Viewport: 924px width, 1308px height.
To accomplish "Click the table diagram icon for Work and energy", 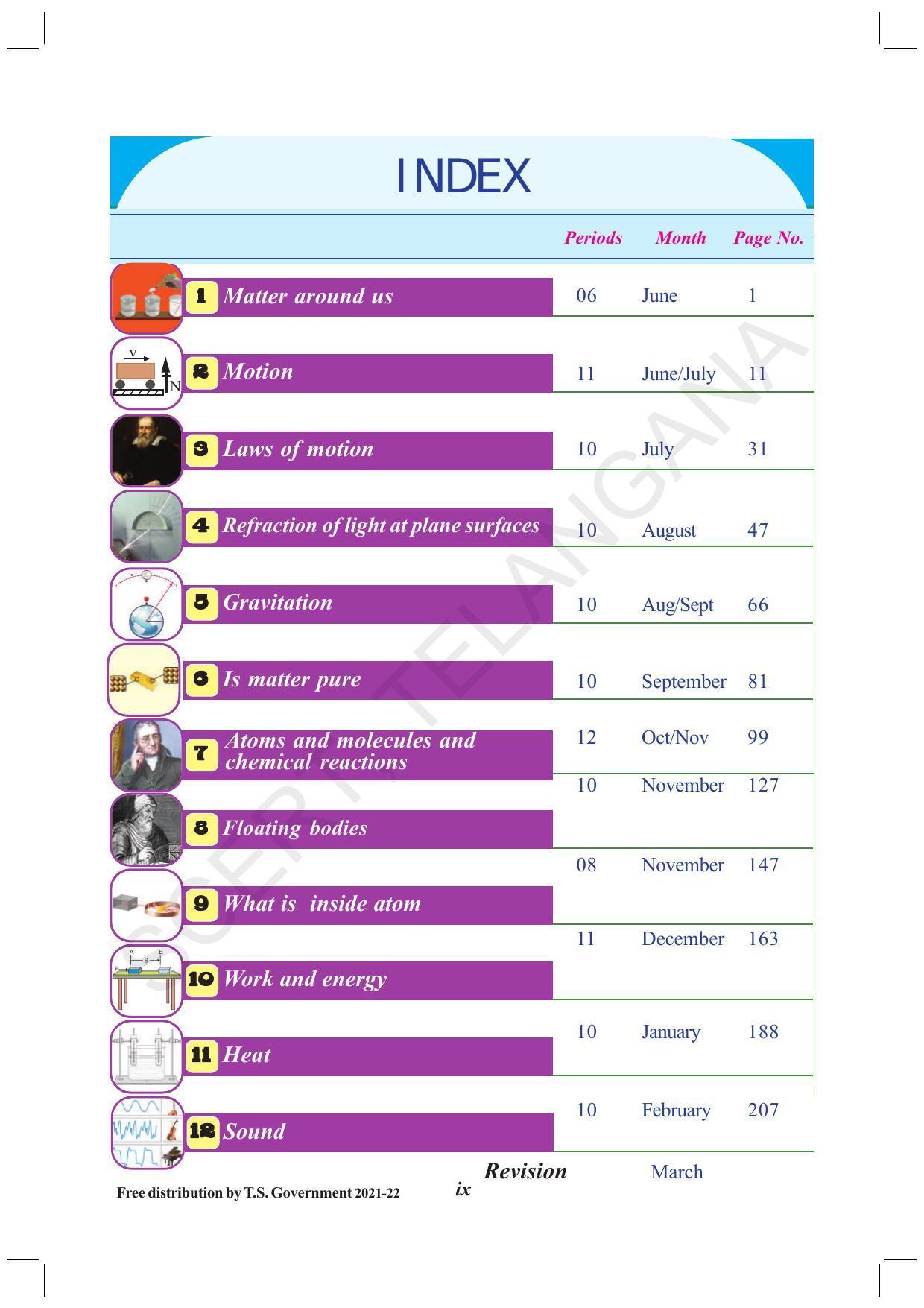I will [x=147, y=981].
